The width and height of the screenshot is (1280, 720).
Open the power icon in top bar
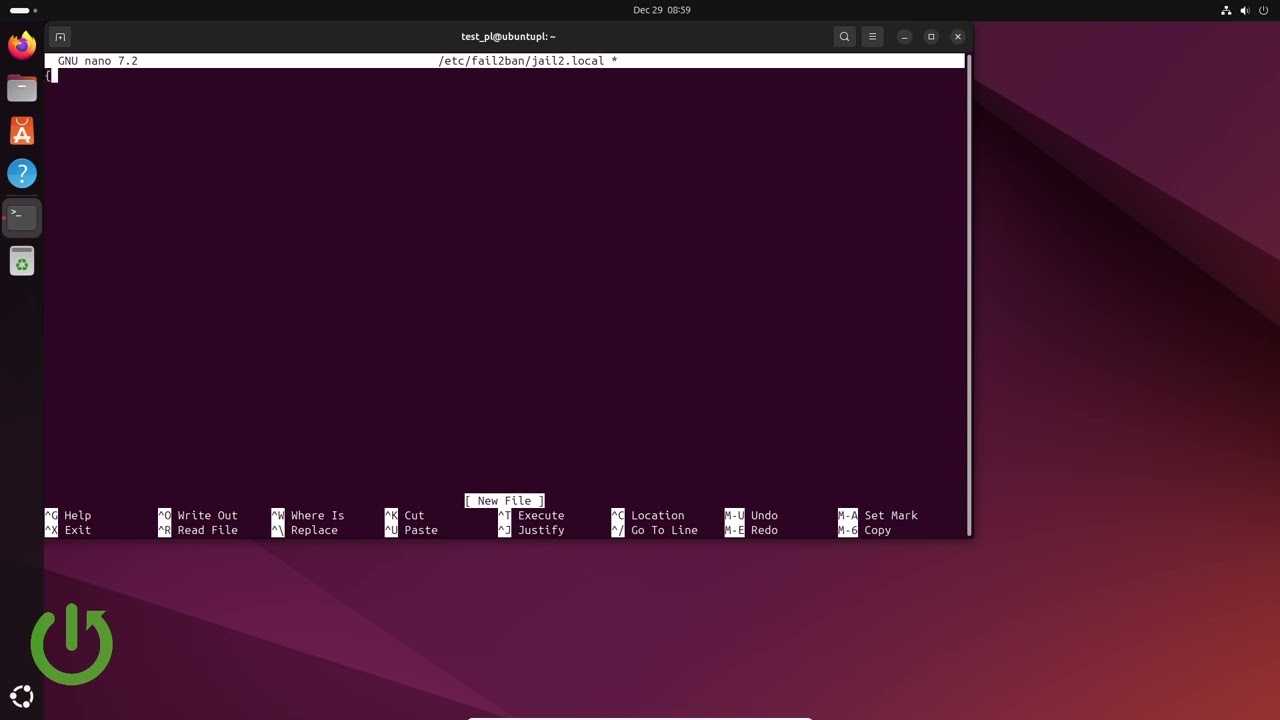(x=1263, y=10)
